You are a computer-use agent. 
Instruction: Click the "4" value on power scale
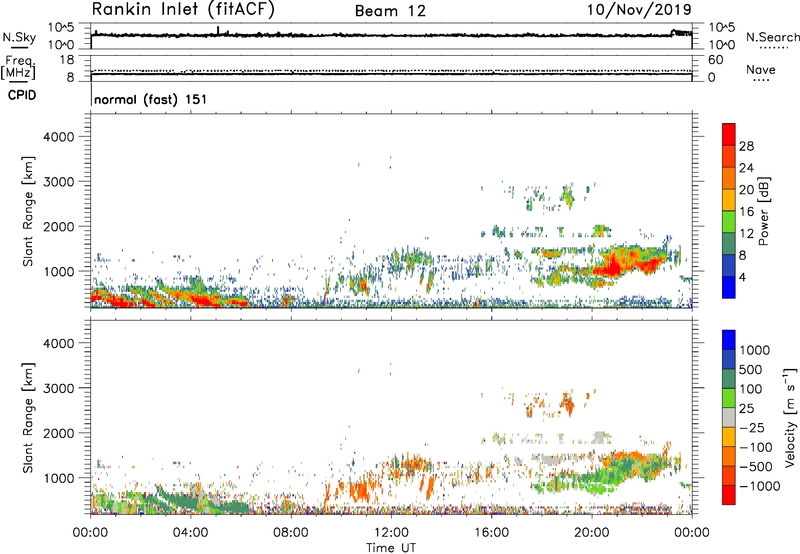pyautogui.click(x=743, y=277)
